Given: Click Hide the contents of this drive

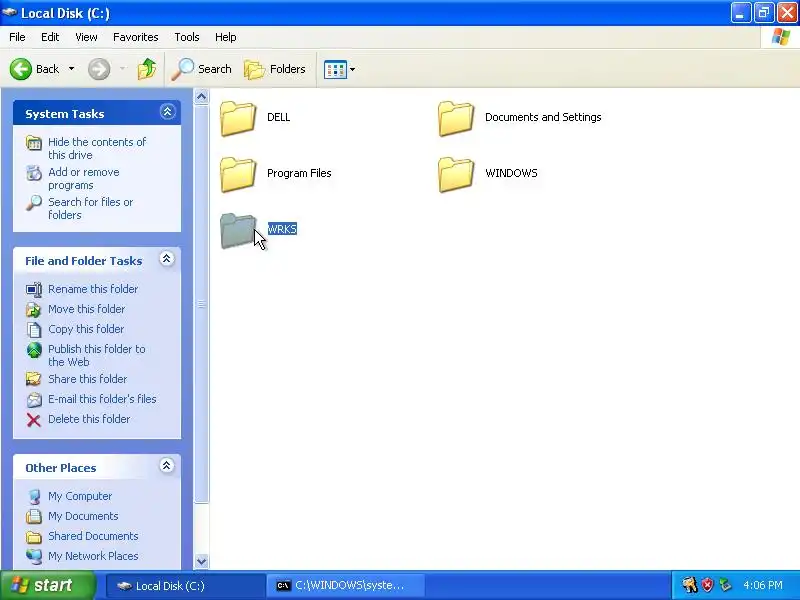Looking at the screenshot, I should click(x=97, y=148).
